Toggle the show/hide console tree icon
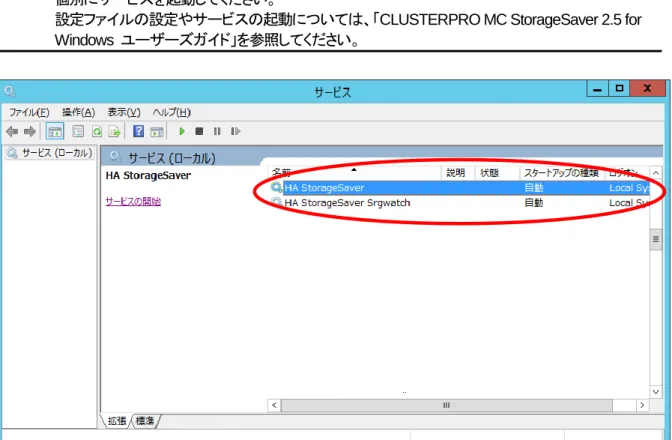 [55, 132]
